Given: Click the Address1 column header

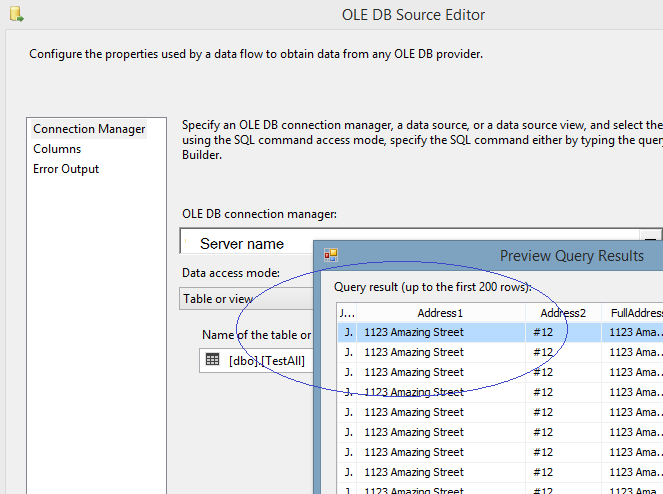Looking at the screenshot, I should pyautogui.click(x=440, y=313).
